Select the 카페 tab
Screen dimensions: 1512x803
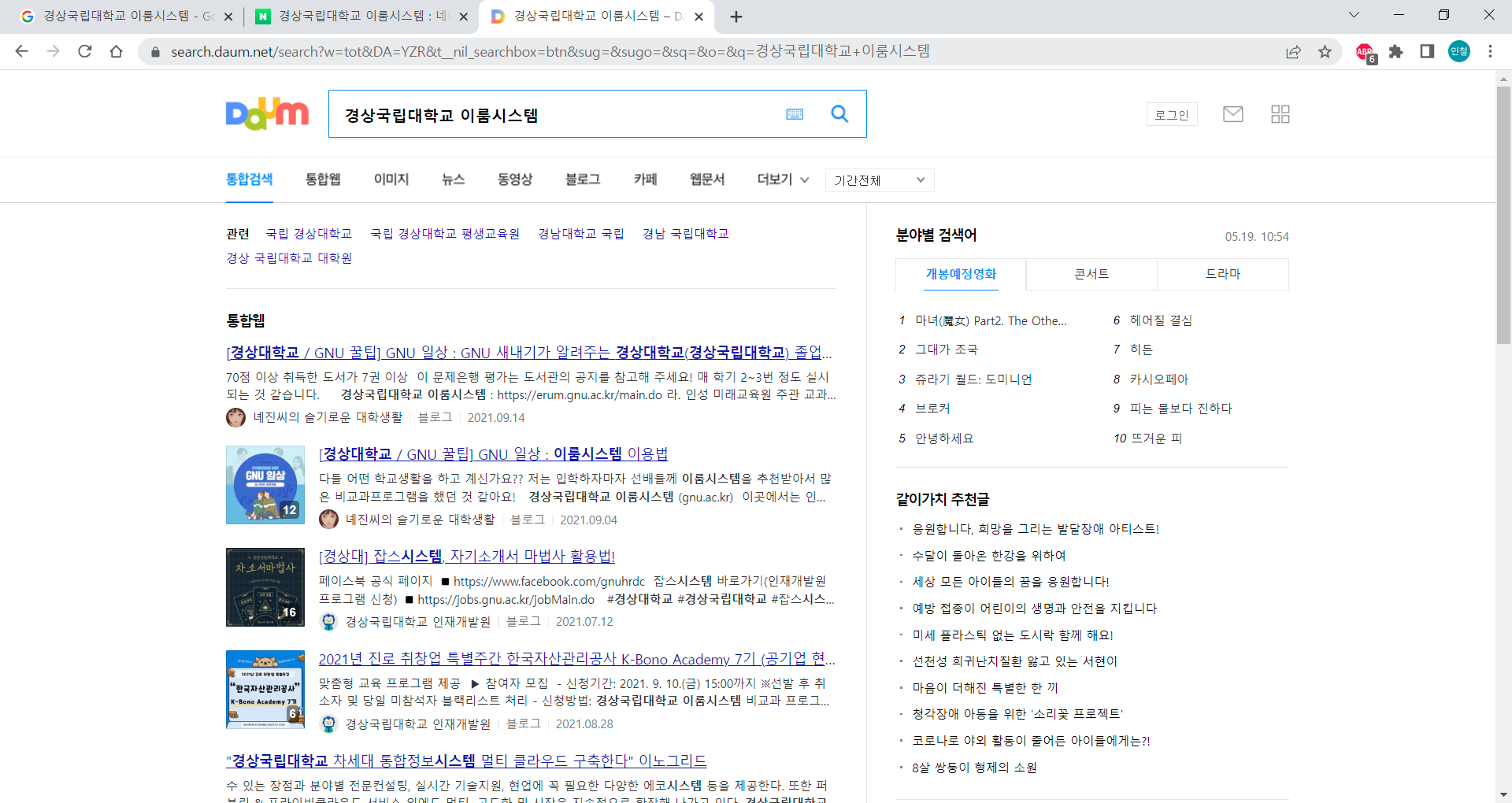pos(645,179)
